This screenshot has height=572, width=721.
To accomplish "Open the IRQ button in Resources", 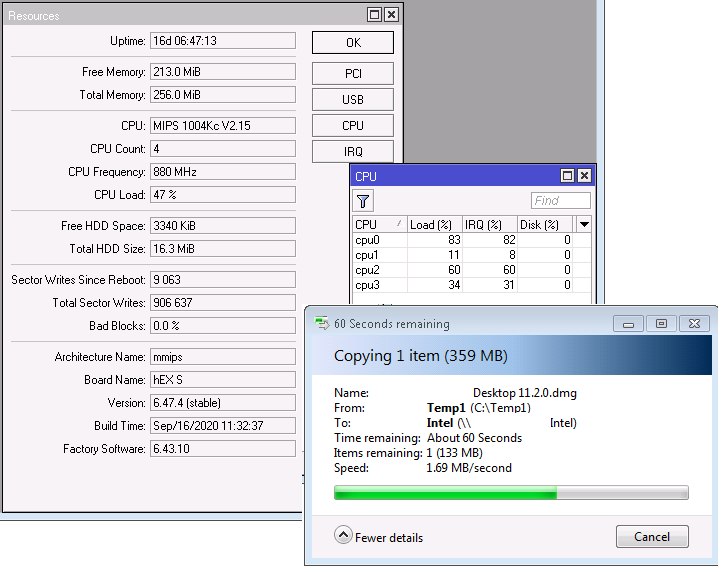I will click(x=353, y=151).
